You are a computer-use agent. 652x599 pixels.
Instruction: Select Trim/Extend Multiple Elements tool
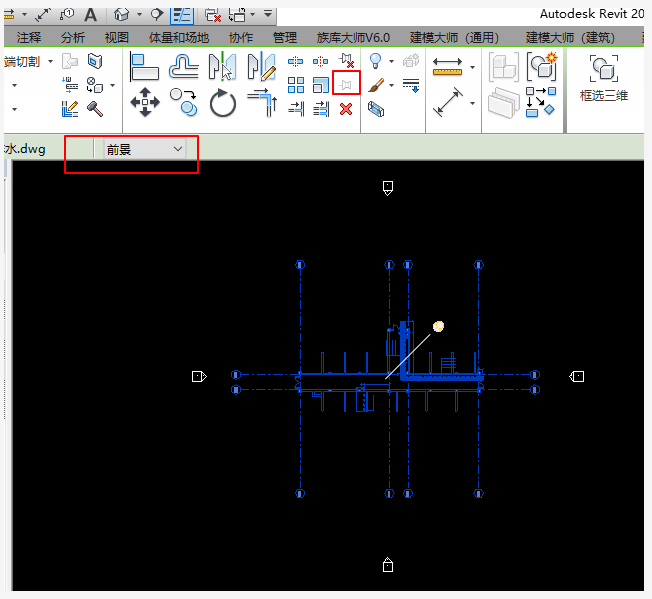click(x=321, y=109)
